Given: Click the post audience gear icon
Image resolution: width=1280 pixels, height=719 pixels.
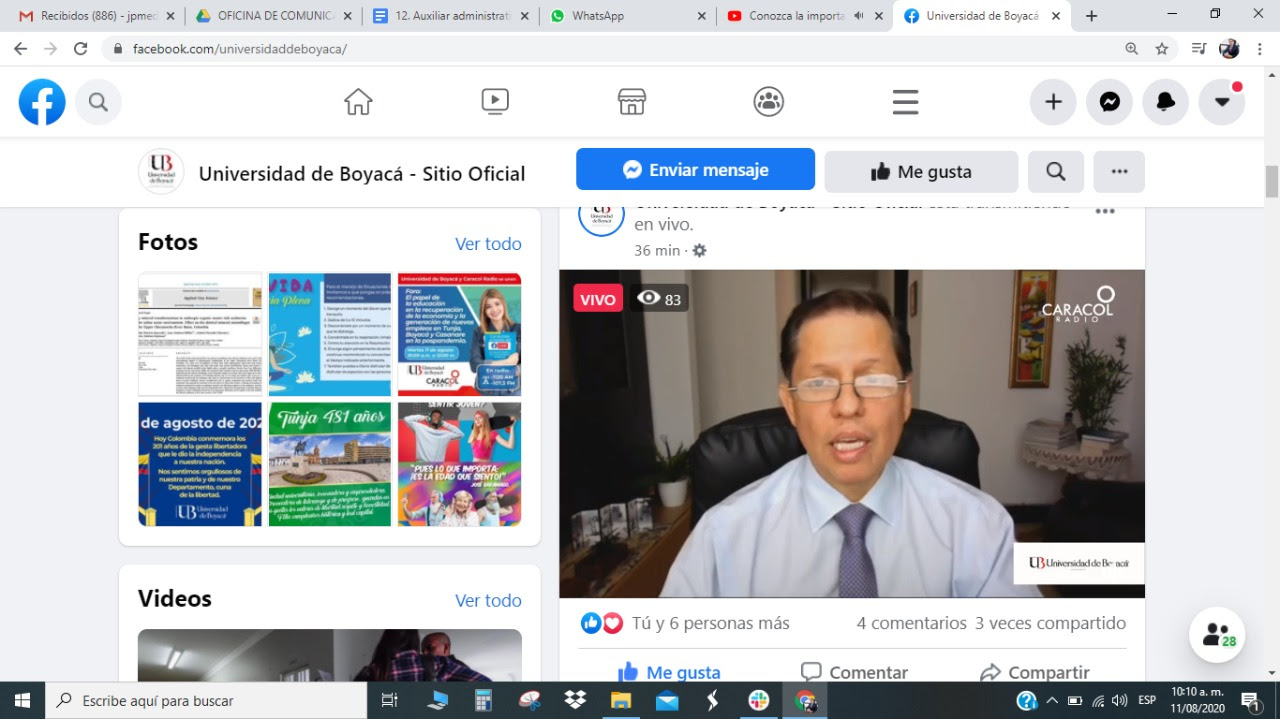Looking at the screenshot, I should click(700, 251).
